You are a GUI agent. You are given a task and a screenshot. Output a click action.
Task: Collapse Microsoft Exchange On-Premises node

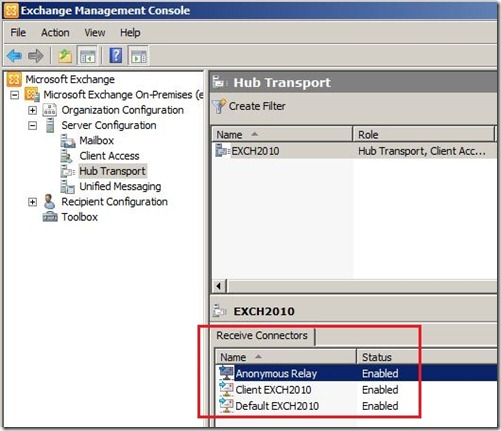pyautogui.click(x=14, y=95)
